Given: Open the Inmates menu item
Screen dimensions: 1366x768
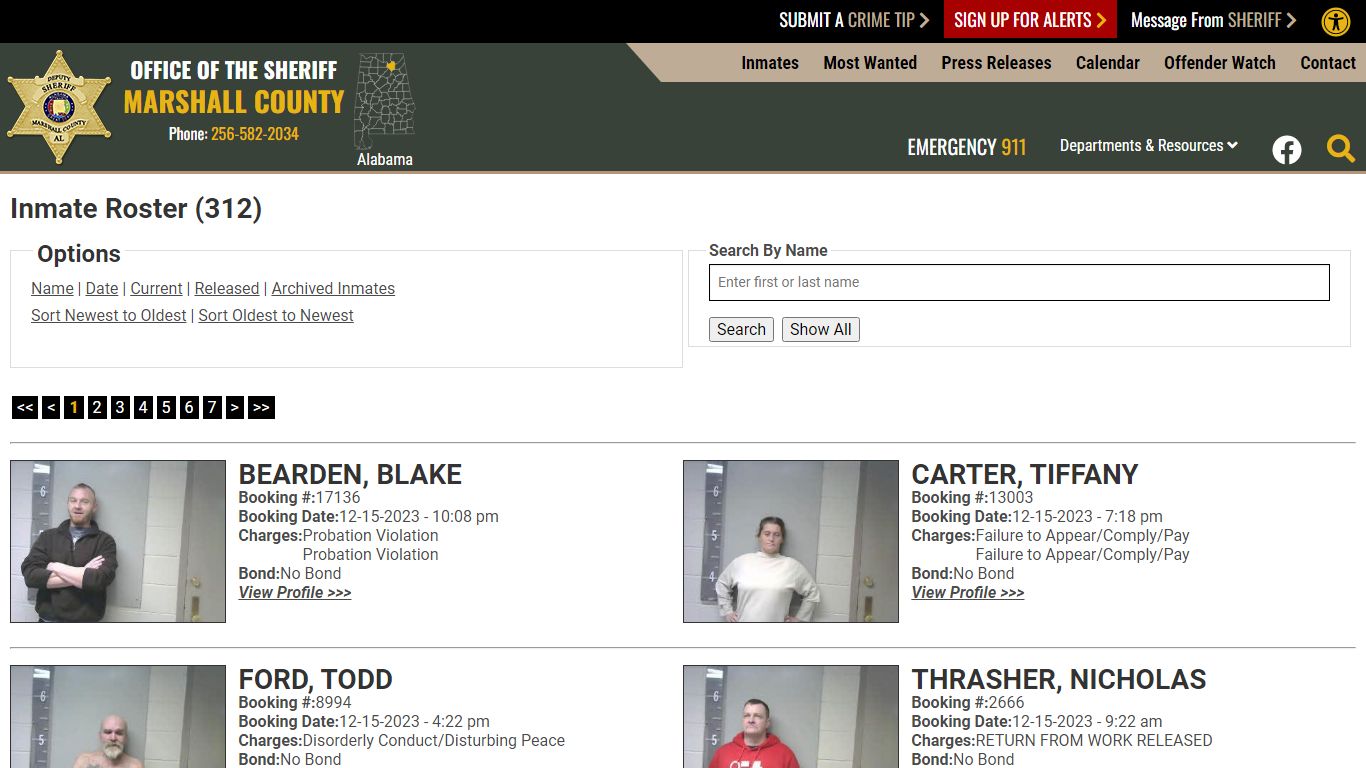Looking at the screenshot, I should 770,62.
